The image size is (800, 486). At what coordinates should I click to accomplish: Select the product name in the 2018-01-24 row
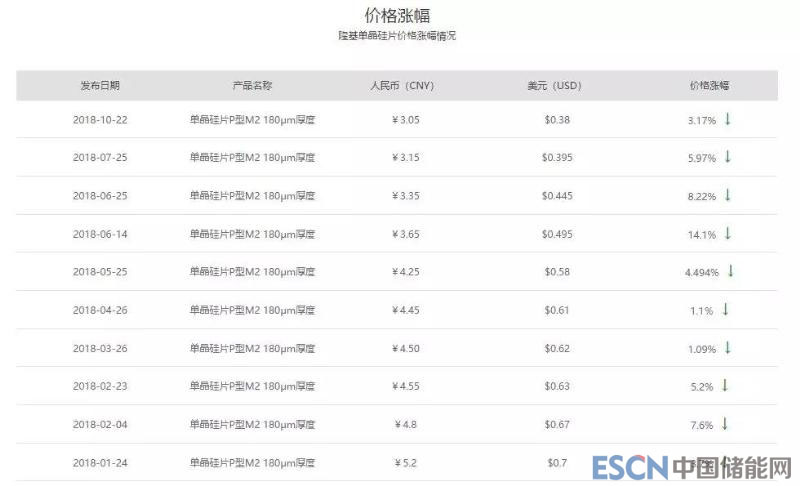[252, 463]
